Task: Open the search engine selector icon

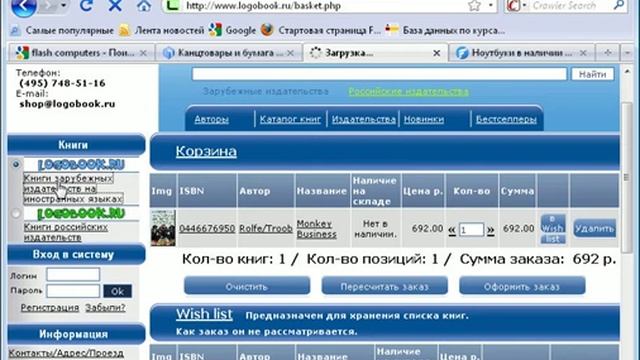Action: coord(516,6)
